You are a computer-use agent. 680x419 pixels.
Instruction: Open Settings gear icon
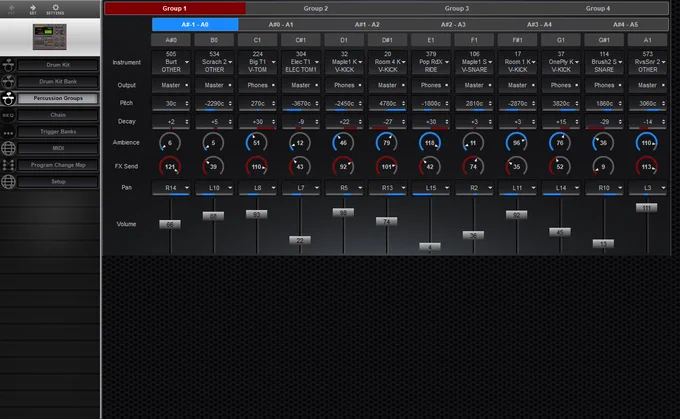tap(55, 9)
